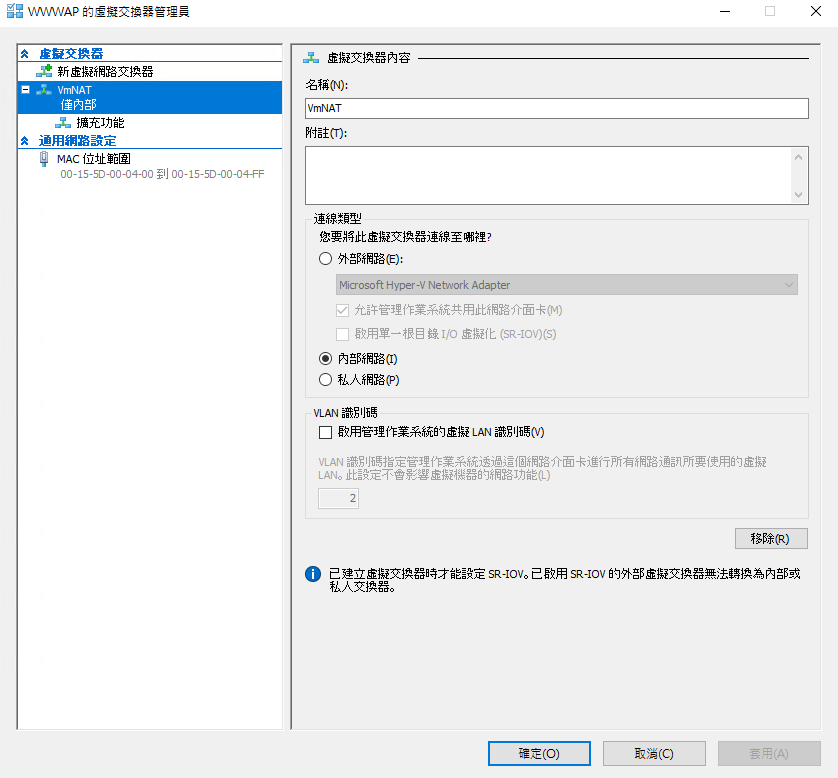Click the 移除 button
The height and width of the screenshot is (778, 838).
click(770, 539)
